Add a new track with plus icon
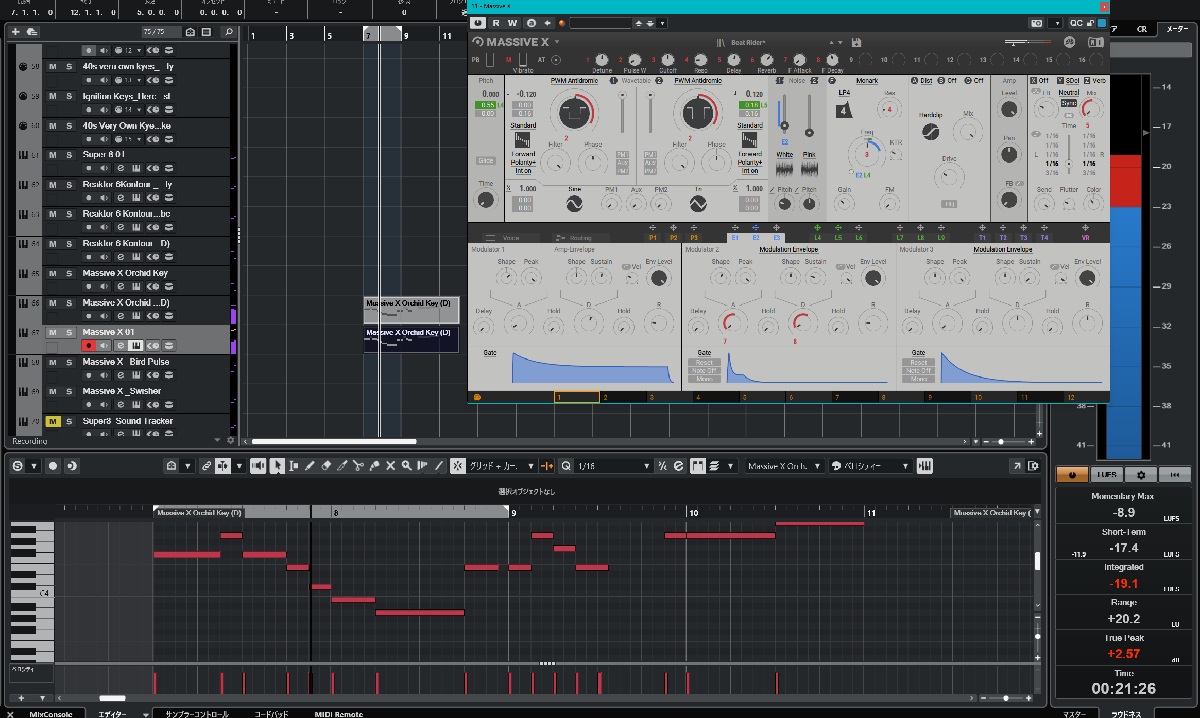 click(16, 32)
